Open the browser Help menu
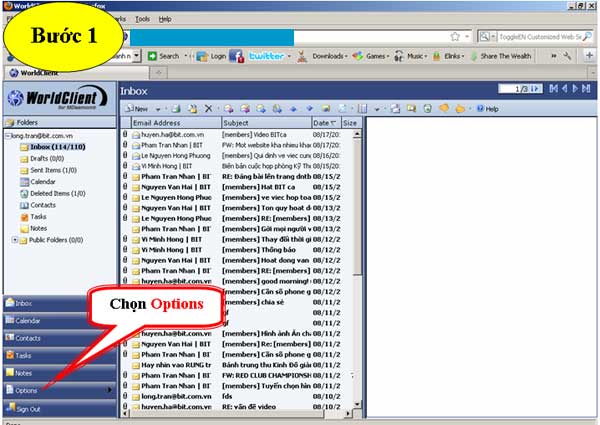600x425 pixels. tap(165, 19)
